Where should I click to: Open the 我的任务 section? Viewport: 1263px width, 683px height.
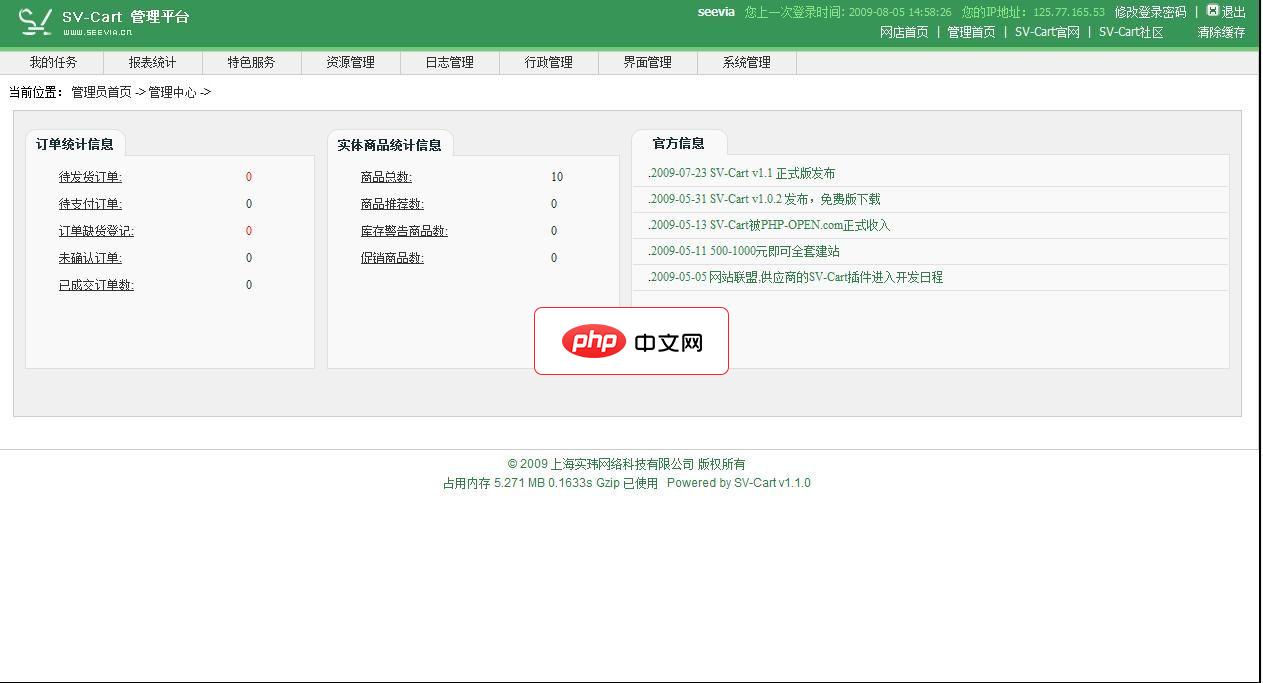pos(52,61)
